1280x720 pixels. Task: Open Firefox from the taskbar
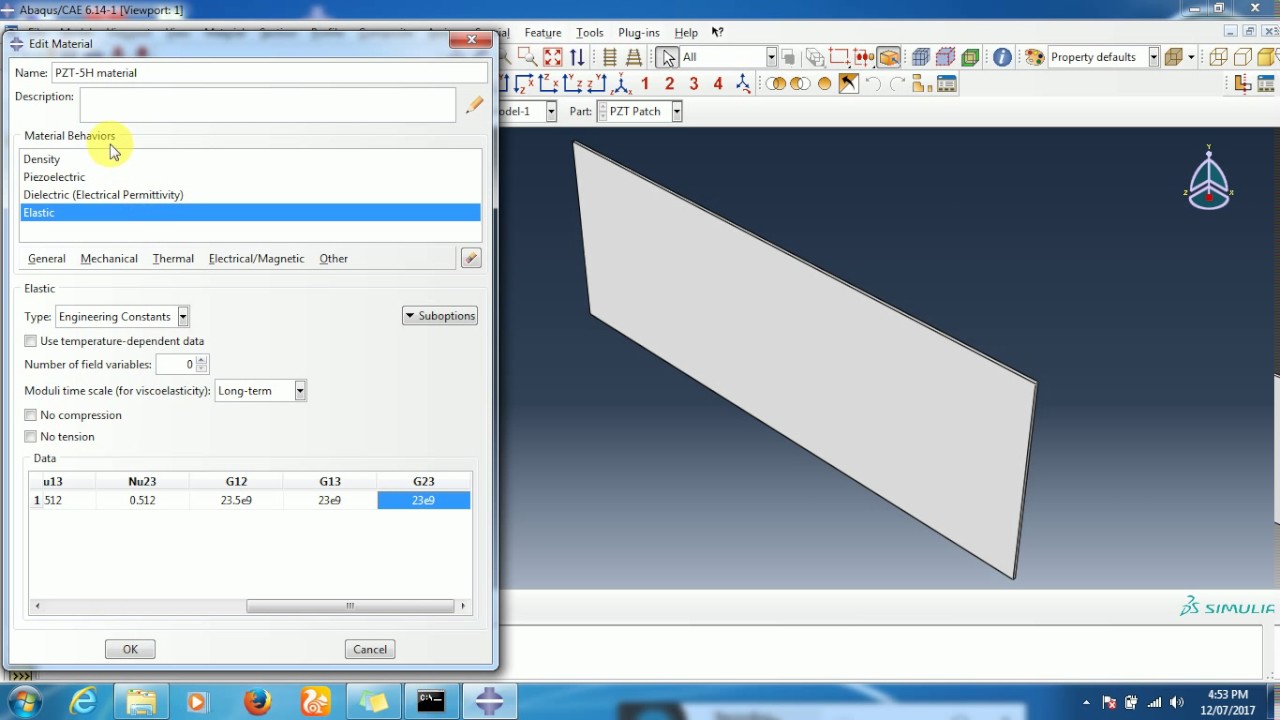tap(257, 702)
